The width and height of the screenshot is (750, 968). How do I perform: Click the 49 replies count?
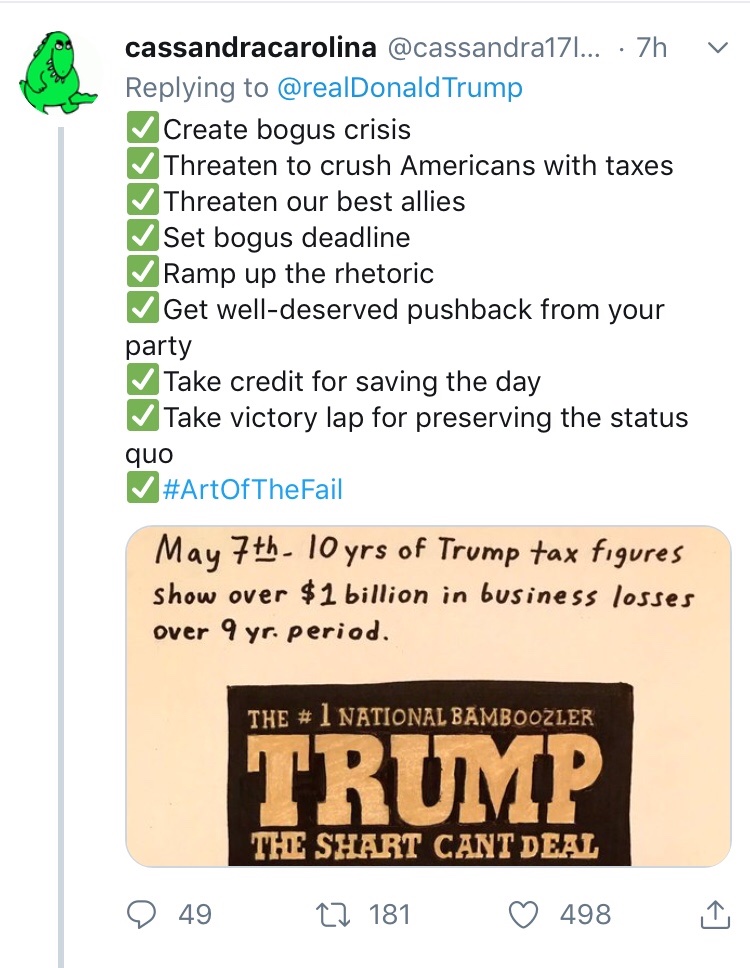pos(194,913)
